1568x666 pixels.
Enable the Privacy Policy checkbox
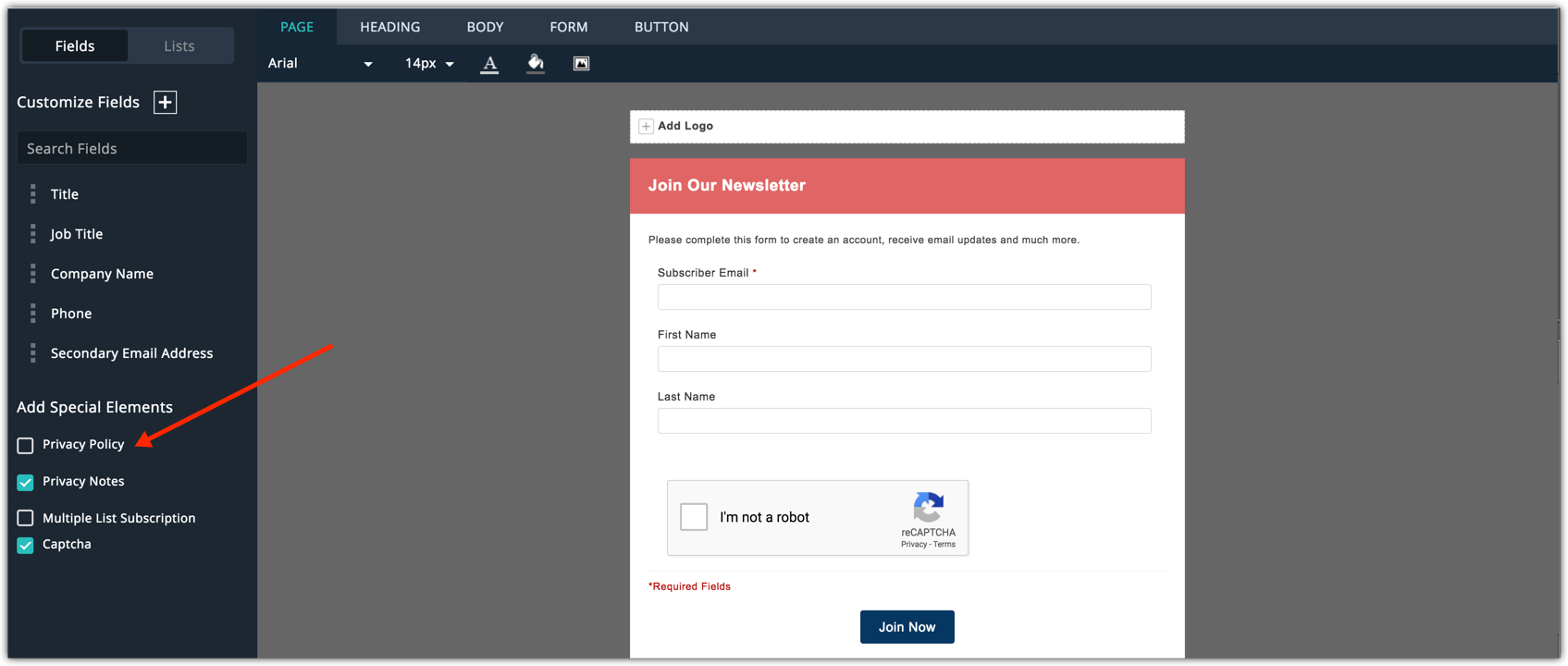[25, 446]
